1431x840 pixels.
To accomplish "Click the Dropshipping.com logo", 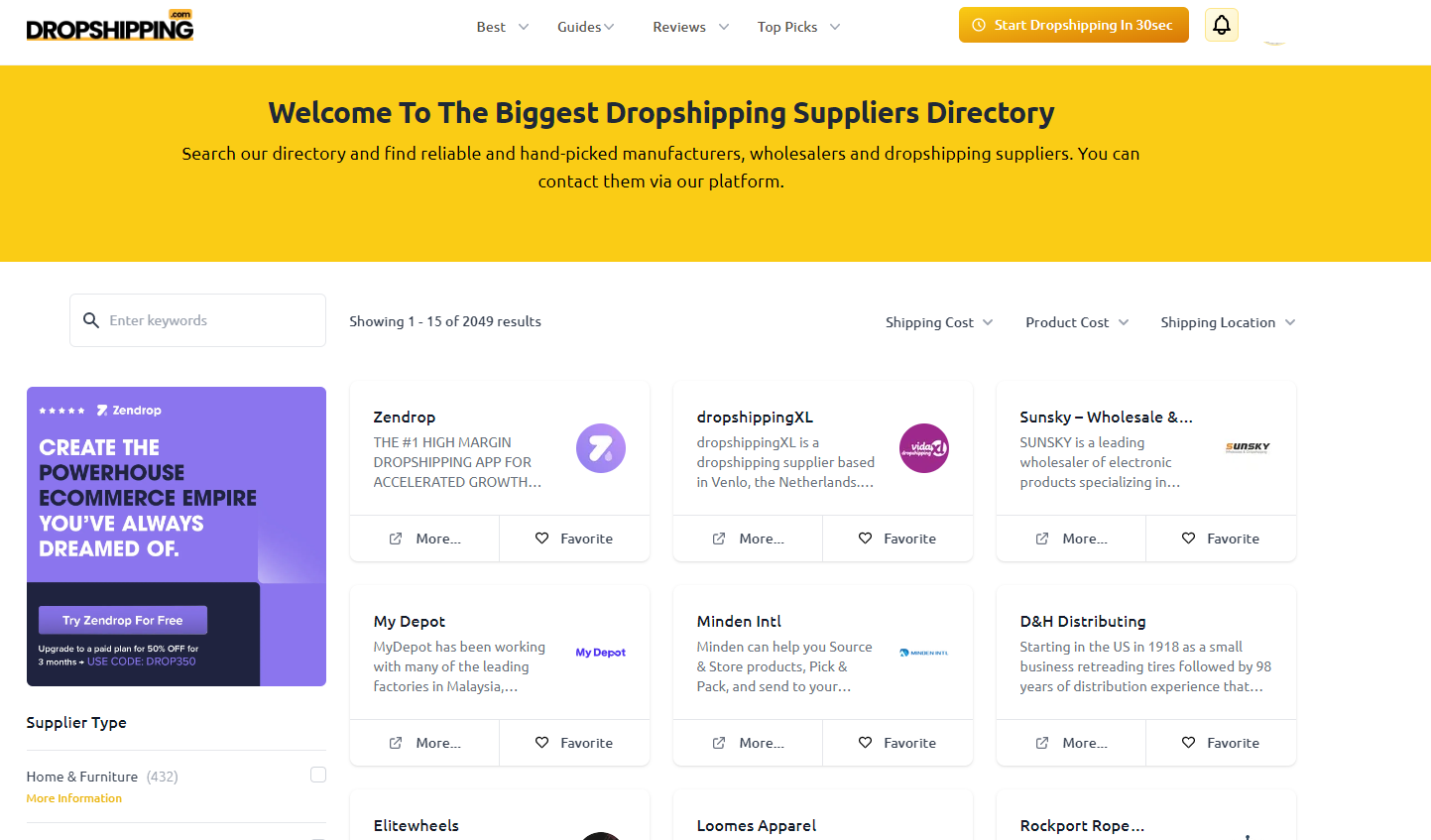I will point(110,26).
